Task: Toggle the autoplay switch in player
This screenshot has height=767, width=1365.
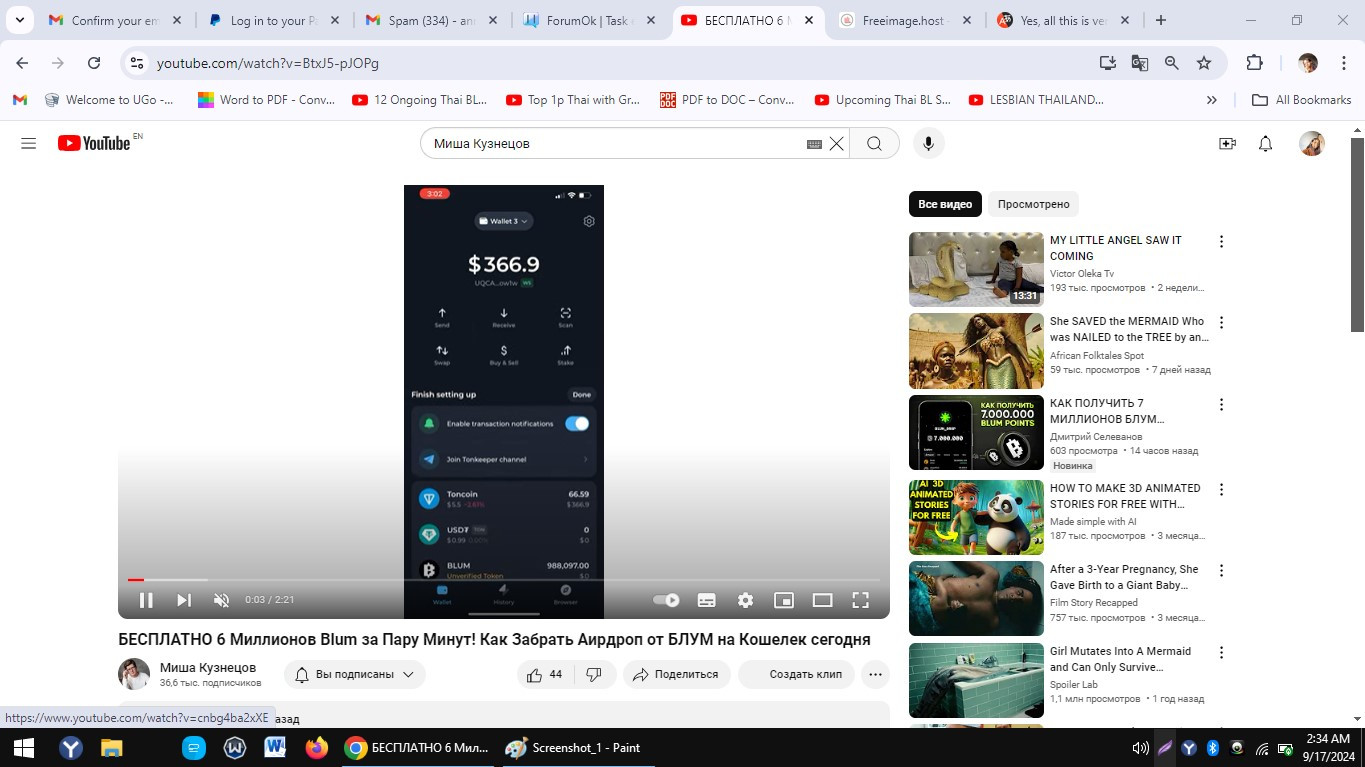Action: point(666,600)
